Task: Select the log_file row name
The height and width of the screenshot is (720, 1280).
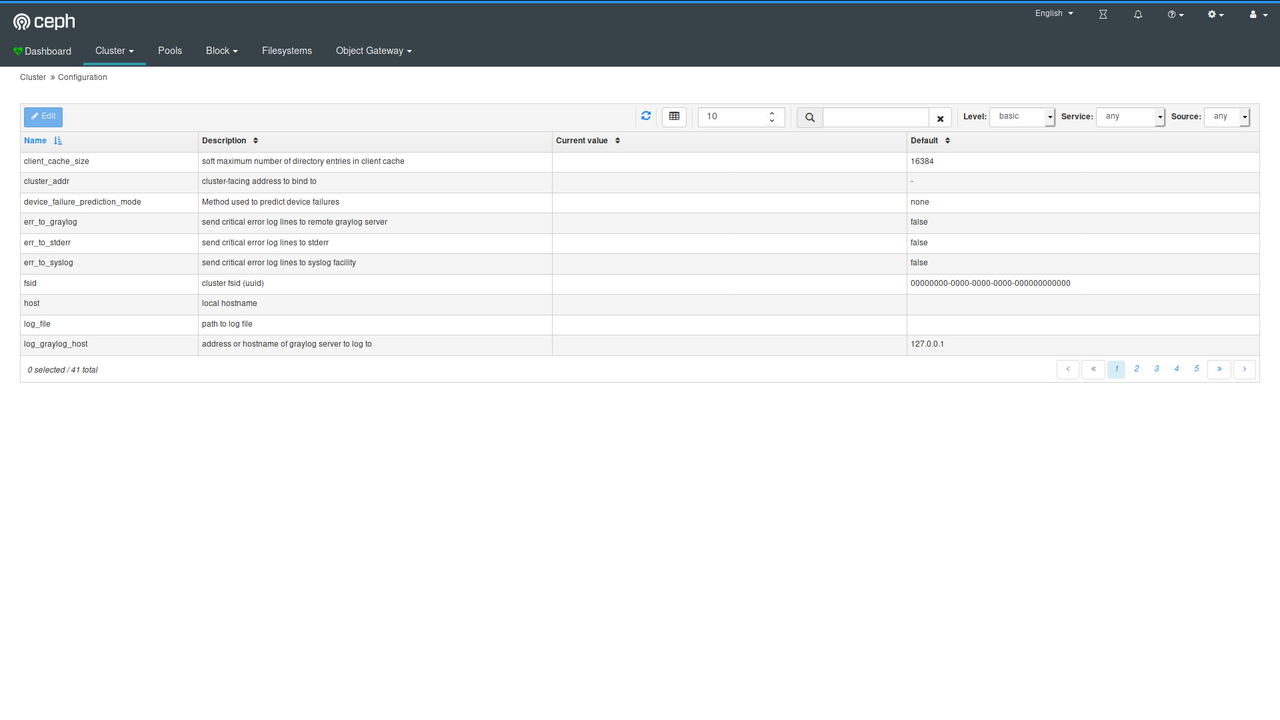Action: (37, 324)
